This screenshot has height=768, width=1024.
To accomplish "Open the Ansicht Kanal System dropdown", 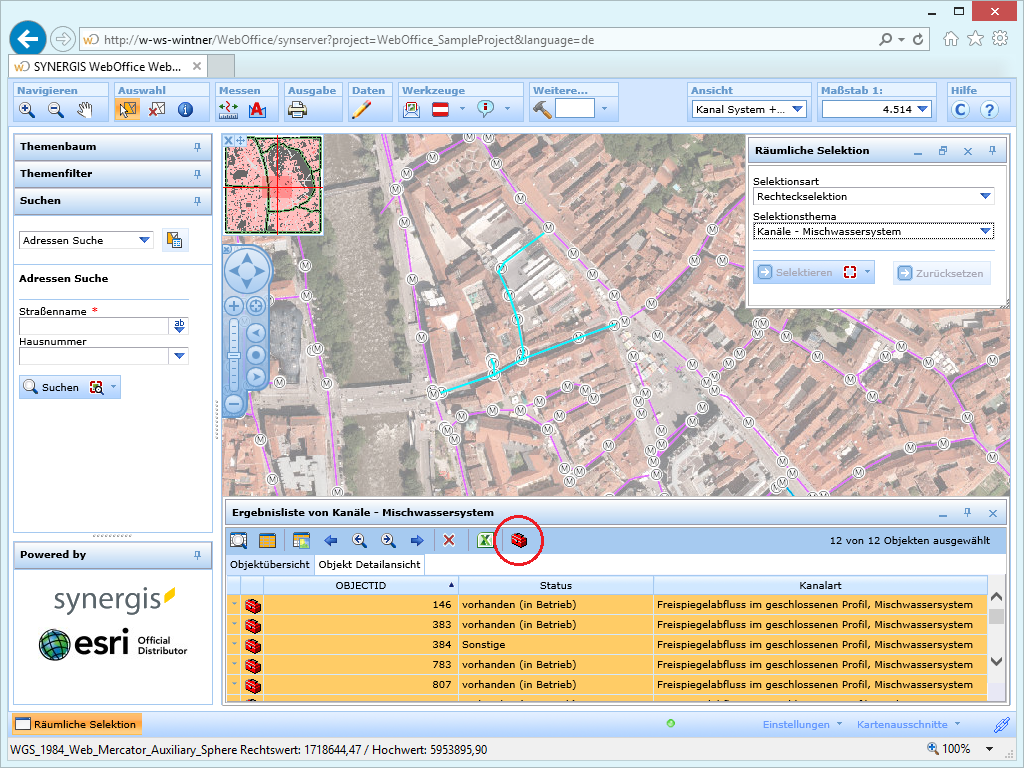I will pos(797,110).
